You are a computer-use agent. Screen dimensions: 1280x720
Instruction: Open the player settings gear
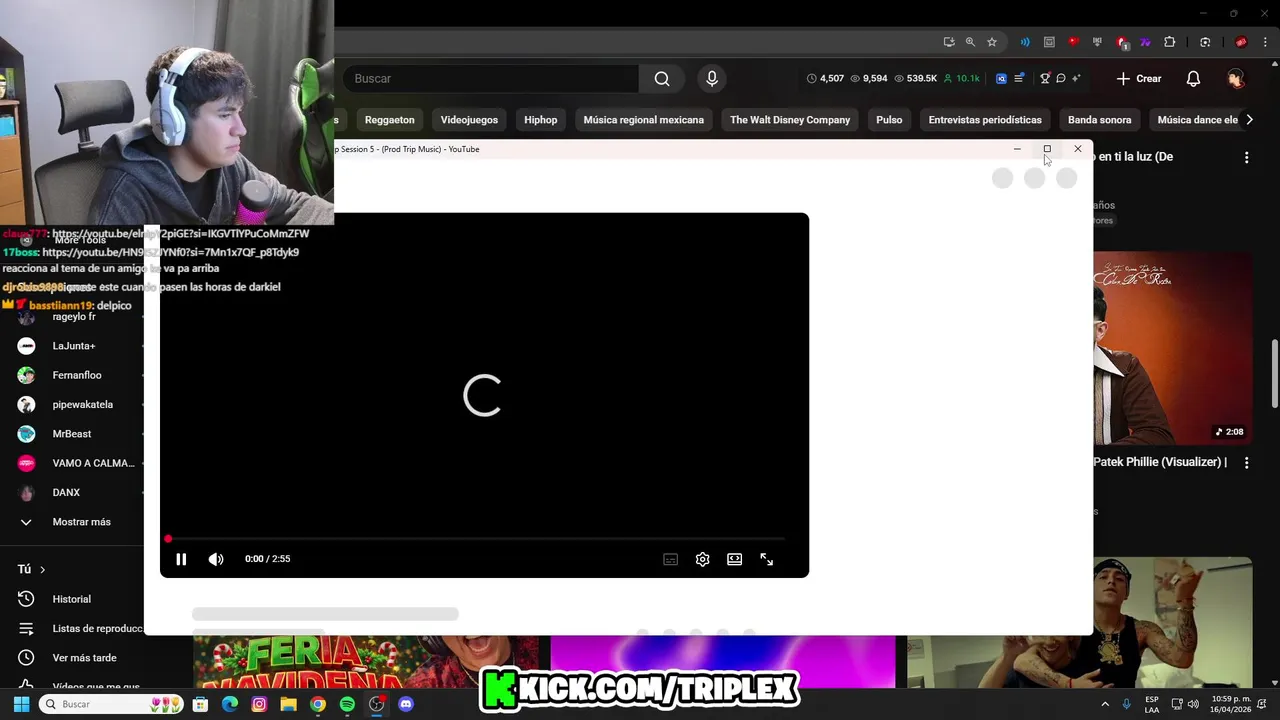tap(702, 559)
